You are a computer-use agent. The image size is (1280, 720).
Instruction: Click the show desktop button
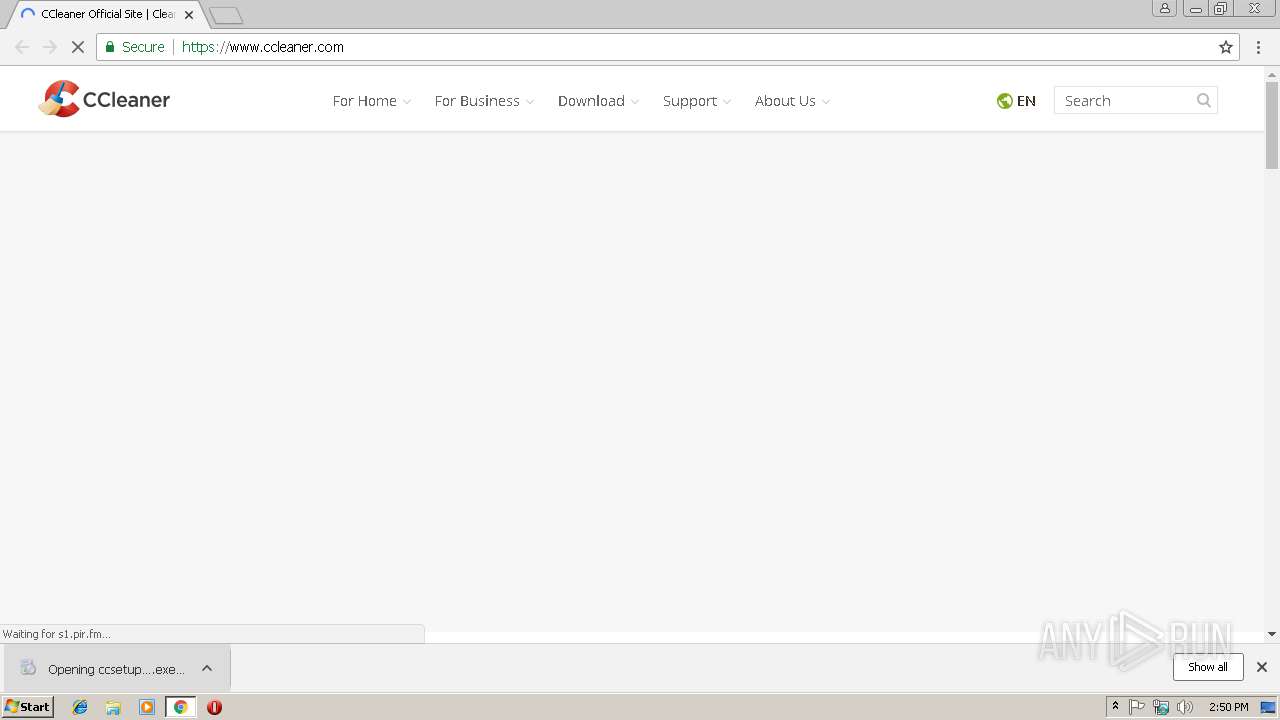1268,707
